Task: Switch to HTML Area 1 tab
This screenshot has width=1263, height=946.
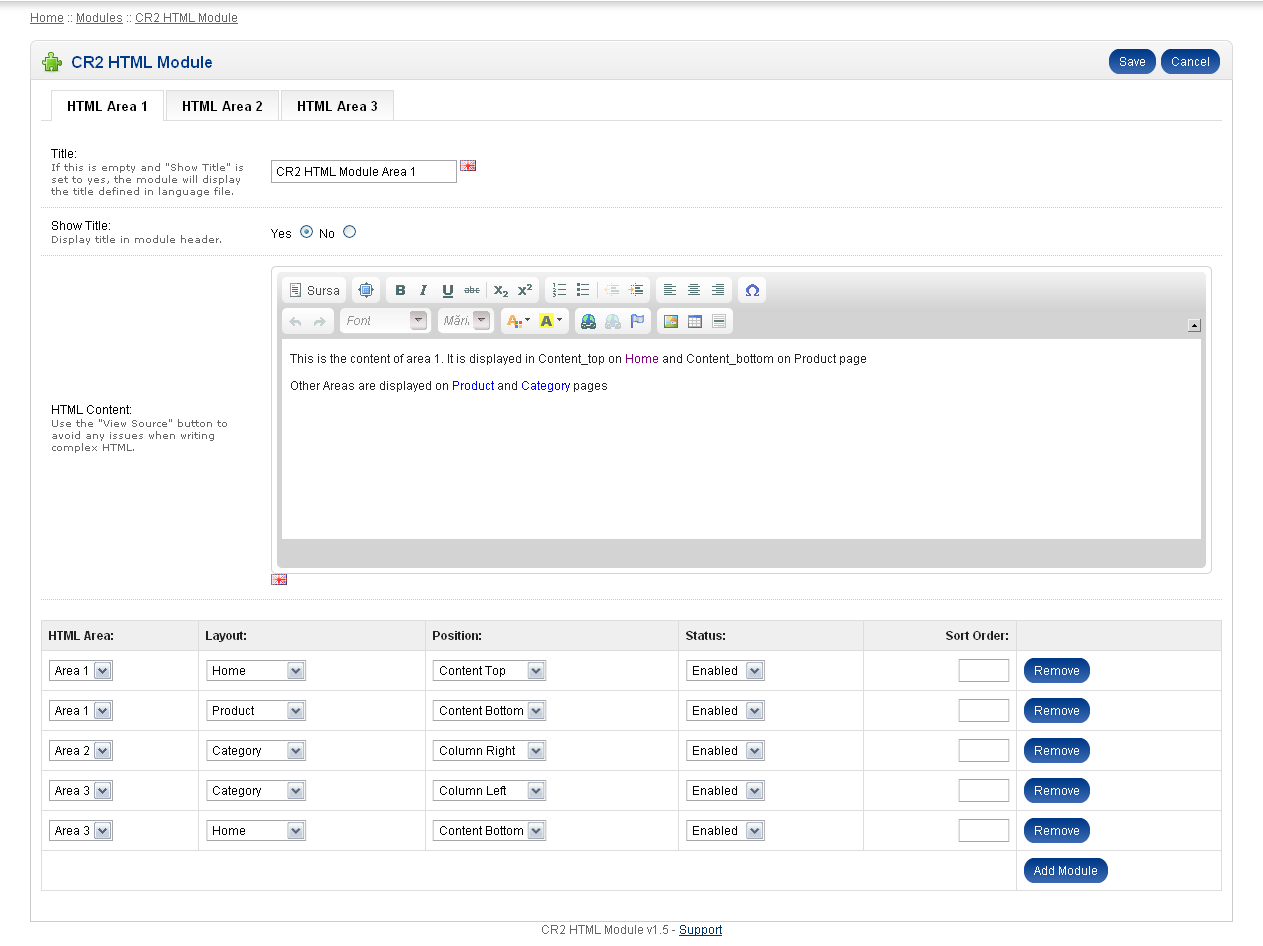Action: click(107, 106)
